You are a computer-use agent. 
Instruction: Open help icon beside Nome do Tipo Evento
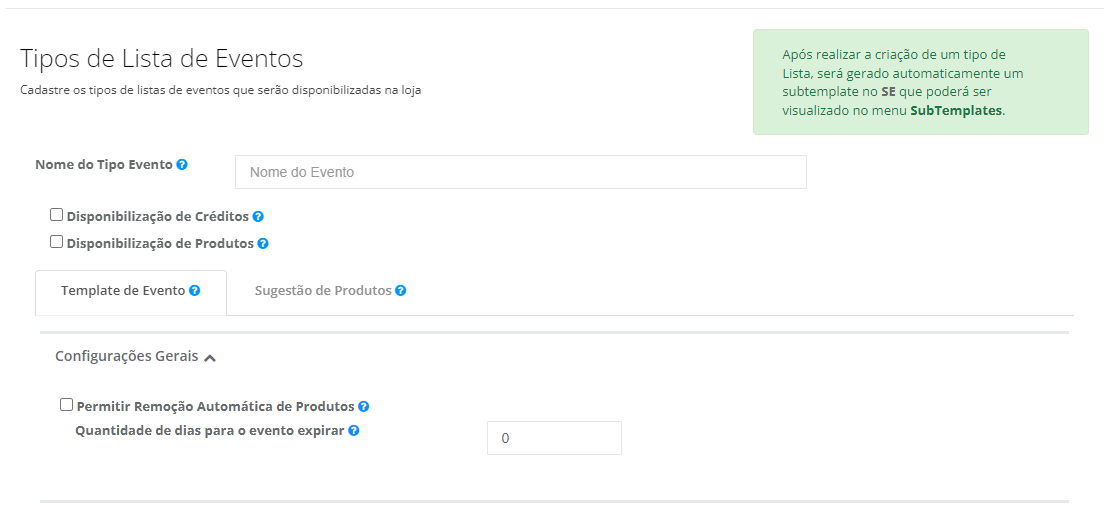[x=182, y=165]
